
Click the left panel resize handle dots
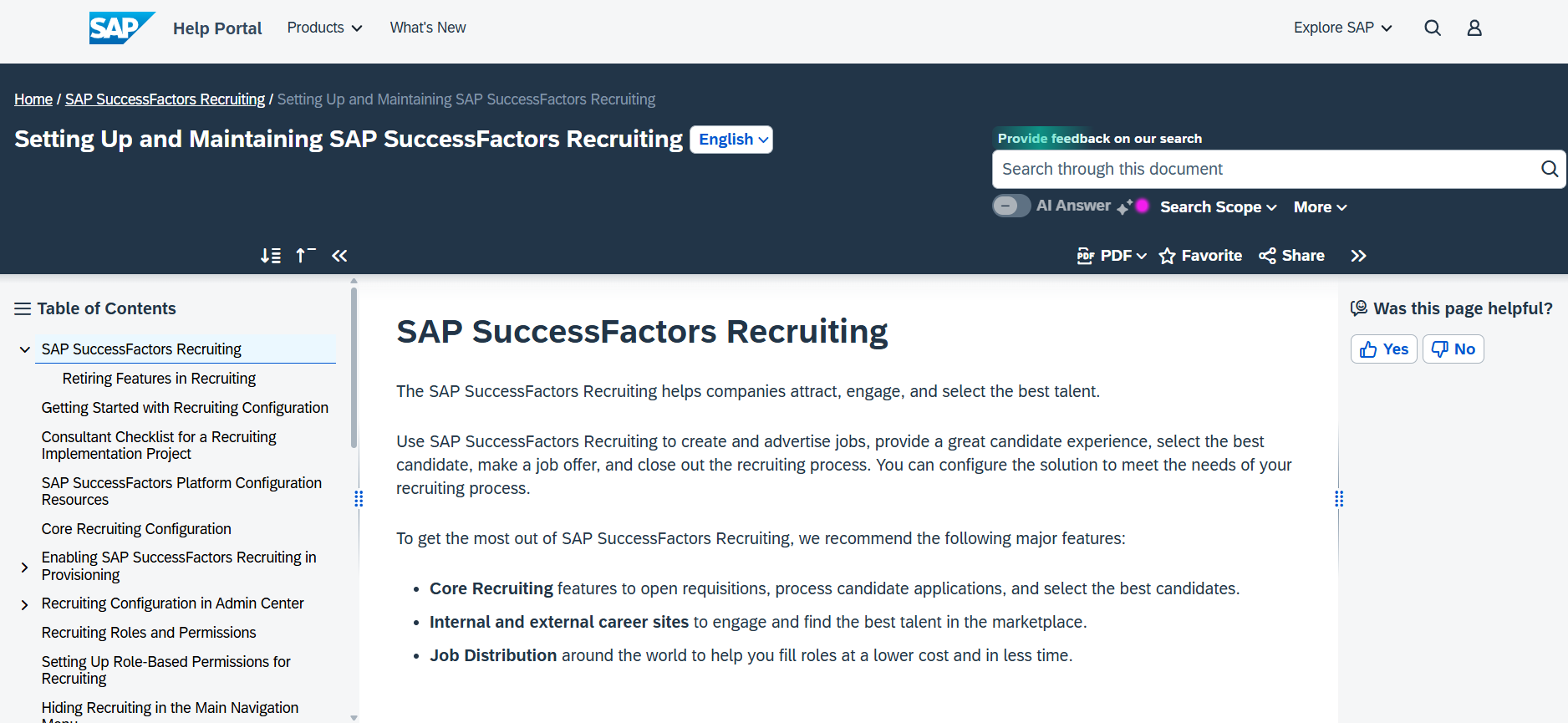coord(359,499)
